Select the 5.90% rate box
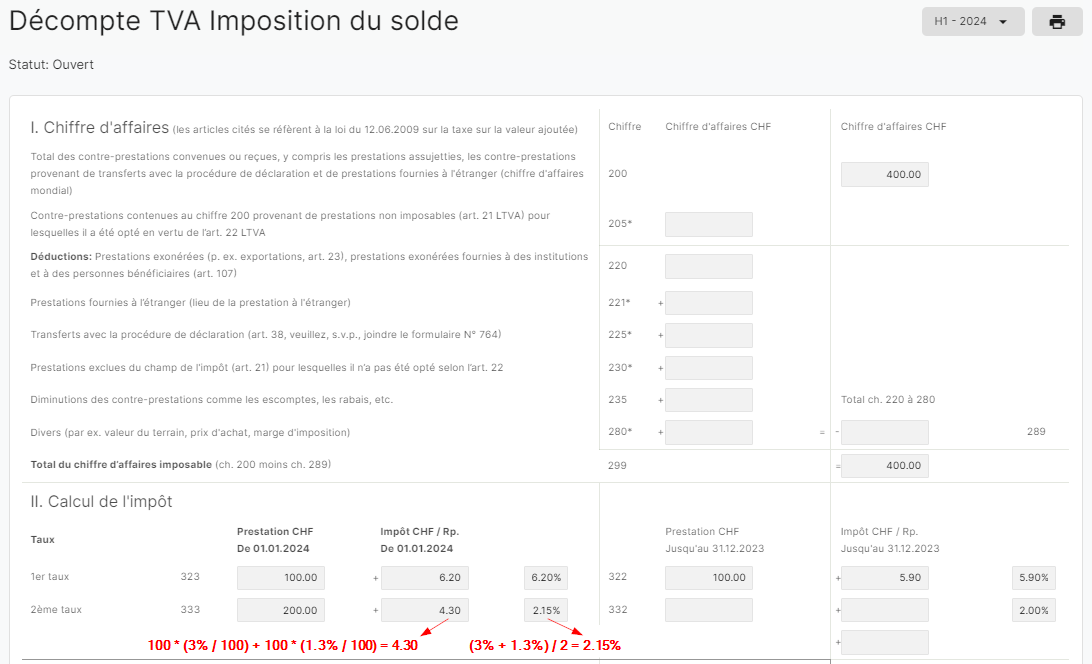Viewport: 1092px width, 664px height. click(x=1034, y=578)
